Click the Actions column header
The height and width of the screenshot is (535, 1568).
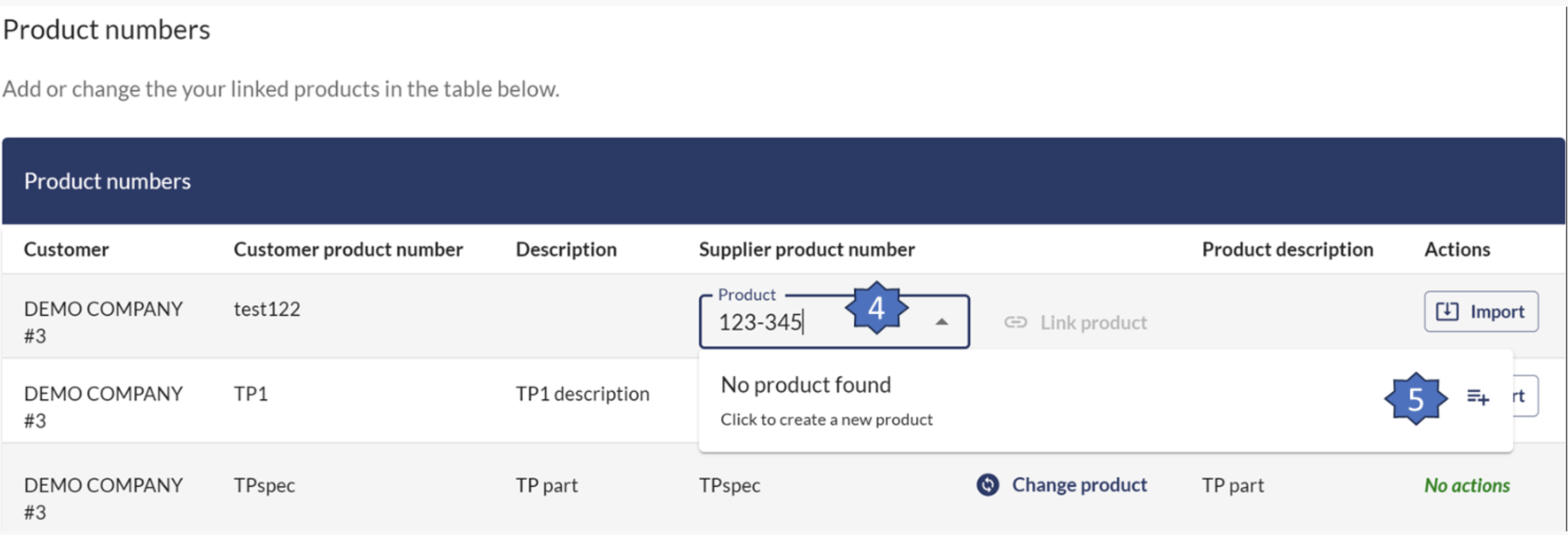pyautogui.click(x=1457, y=249)
